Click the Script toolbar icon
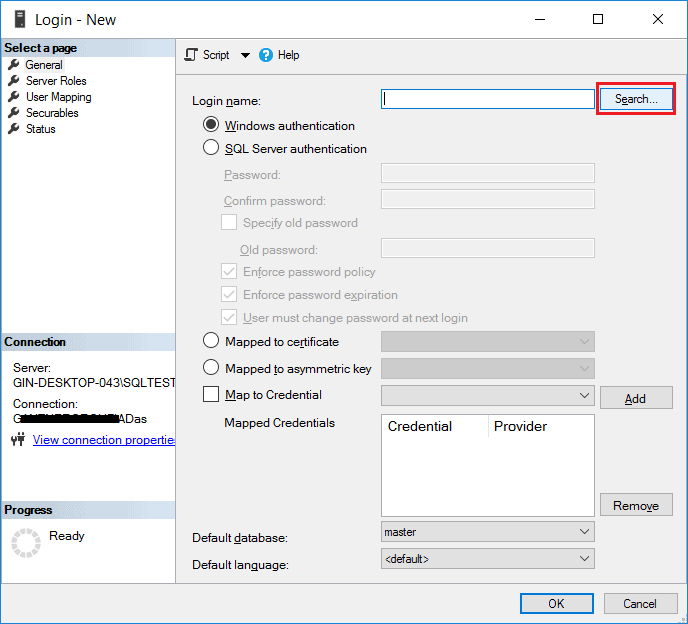Image resolution: width=688 pixels, height=624 pixels. (x=192, y=55)
